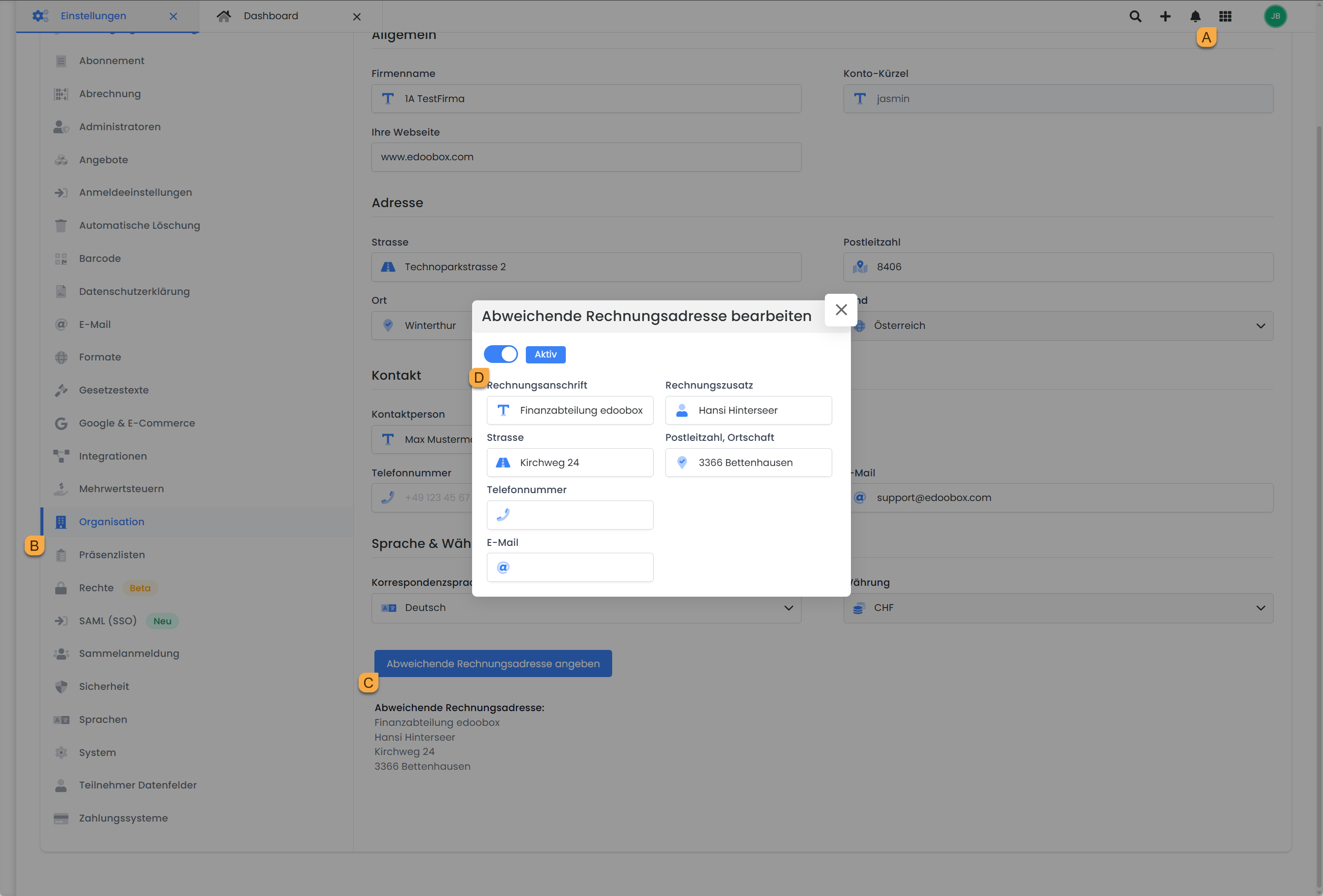Click the search magnifier icon

point(1135,16)
